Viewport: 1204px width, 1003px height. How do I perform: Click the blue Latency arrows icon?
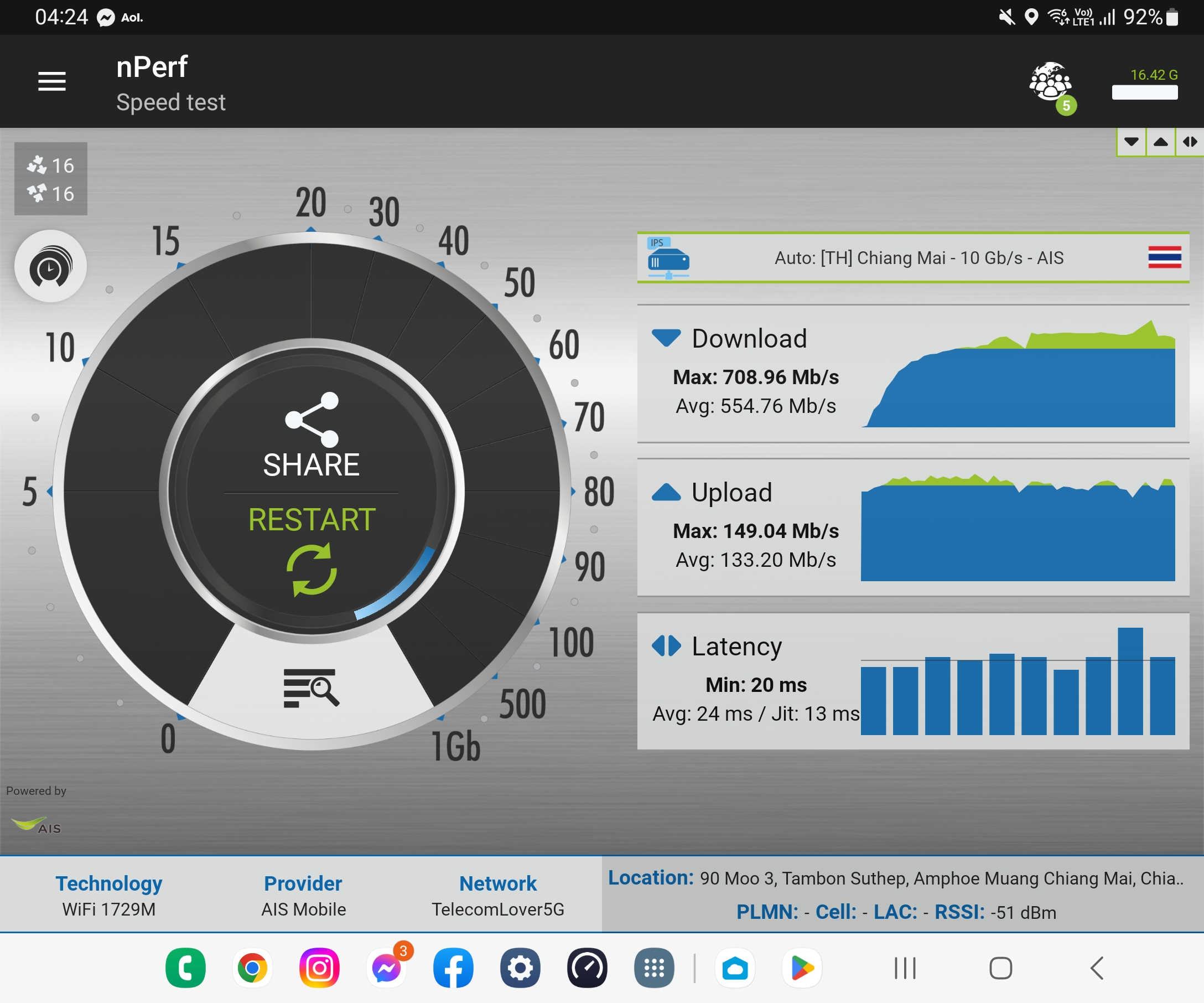point(666,646)
